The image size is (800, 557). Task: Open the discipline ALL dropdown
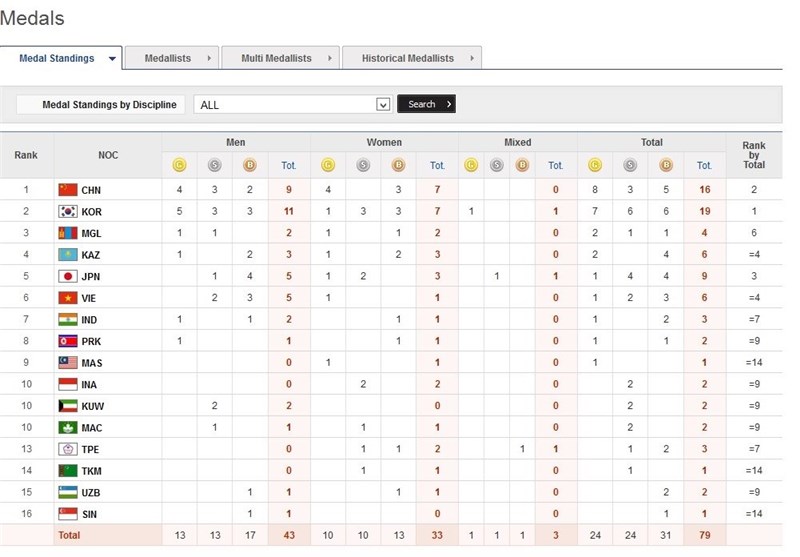tap(382, 104)
